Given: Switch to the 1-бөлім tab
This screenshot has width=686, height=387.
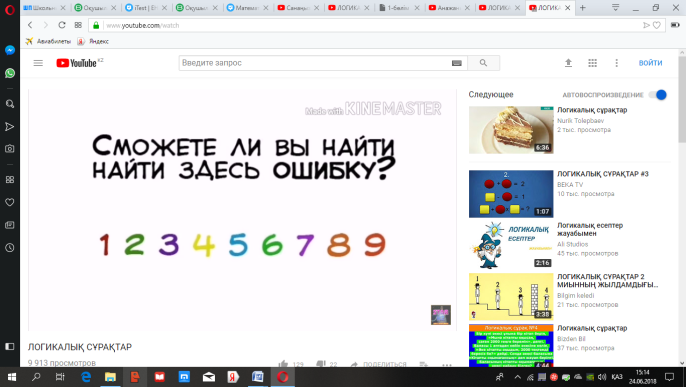Looking at the screenshot, I should (x=399, y=8).
